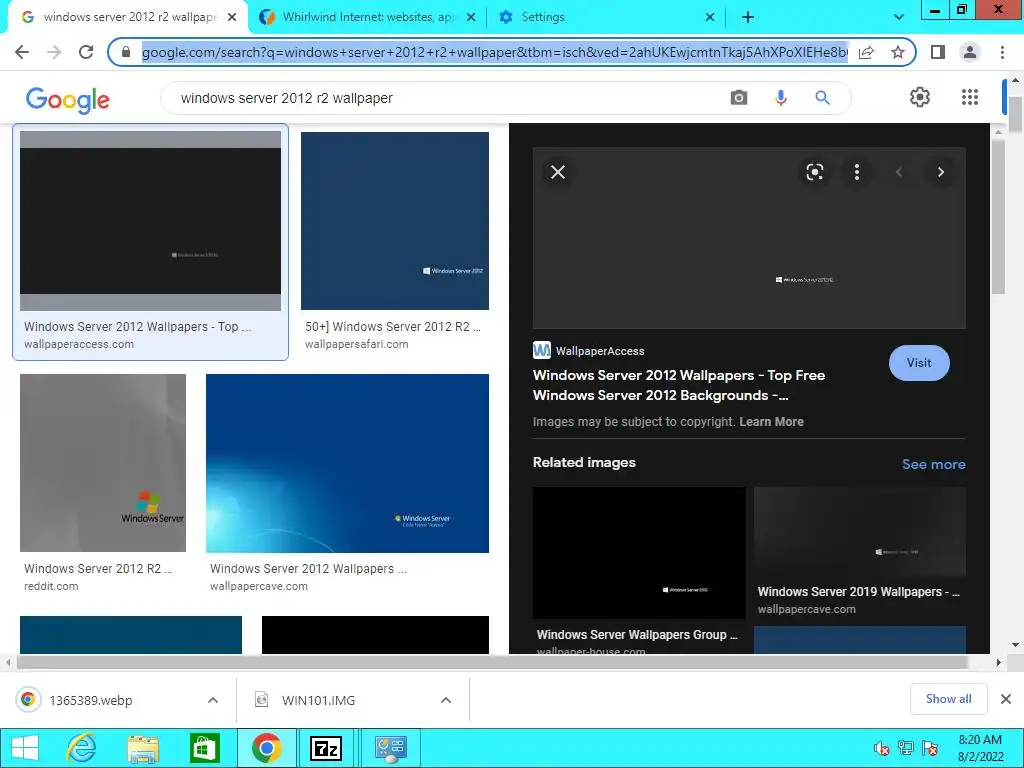Viewport: 1024px width, 768px height.
Task: Submit search with magnifier icon
Action: (822, 98)
